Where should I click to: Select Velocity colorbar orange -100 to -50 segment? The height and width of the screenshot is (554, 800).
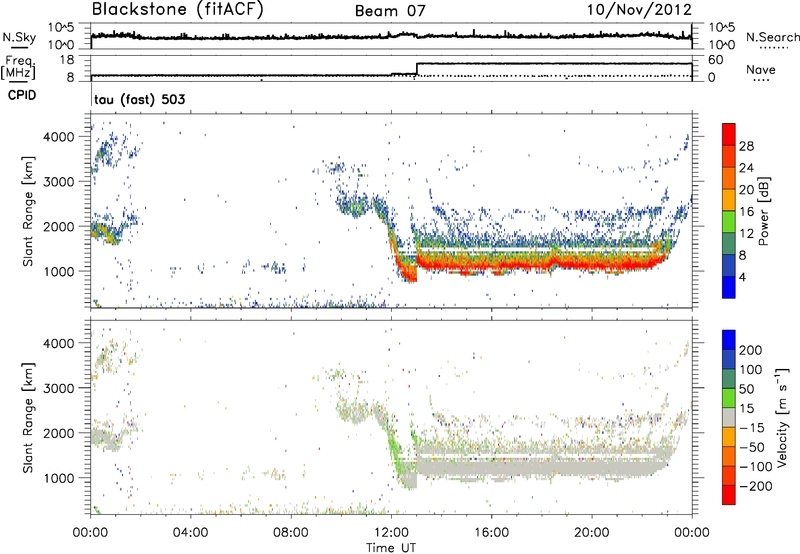pyautogui.click(x=729, y=456)
